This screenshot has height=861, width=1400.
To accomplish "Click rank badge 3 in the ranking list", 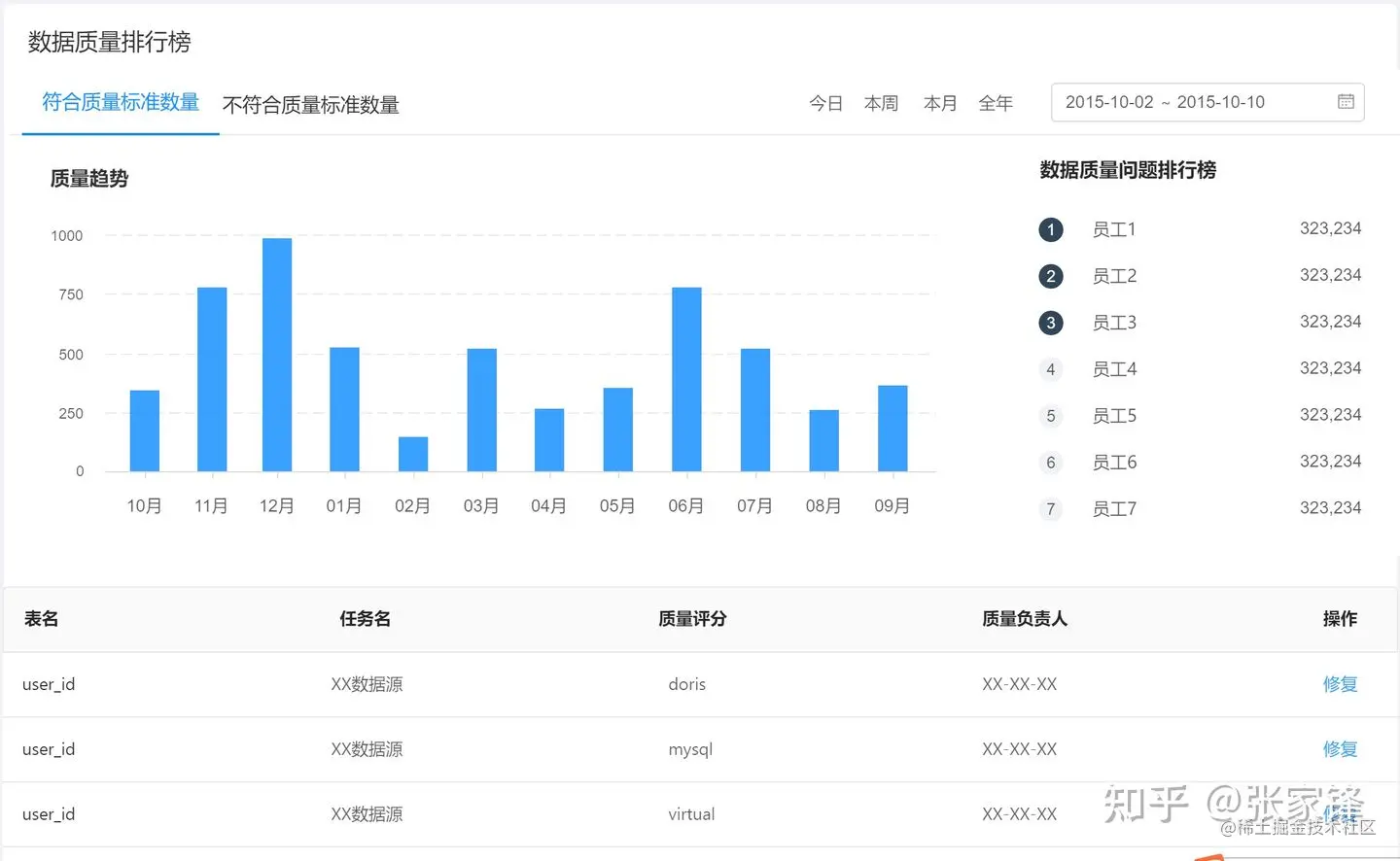I will point(1051,323).
